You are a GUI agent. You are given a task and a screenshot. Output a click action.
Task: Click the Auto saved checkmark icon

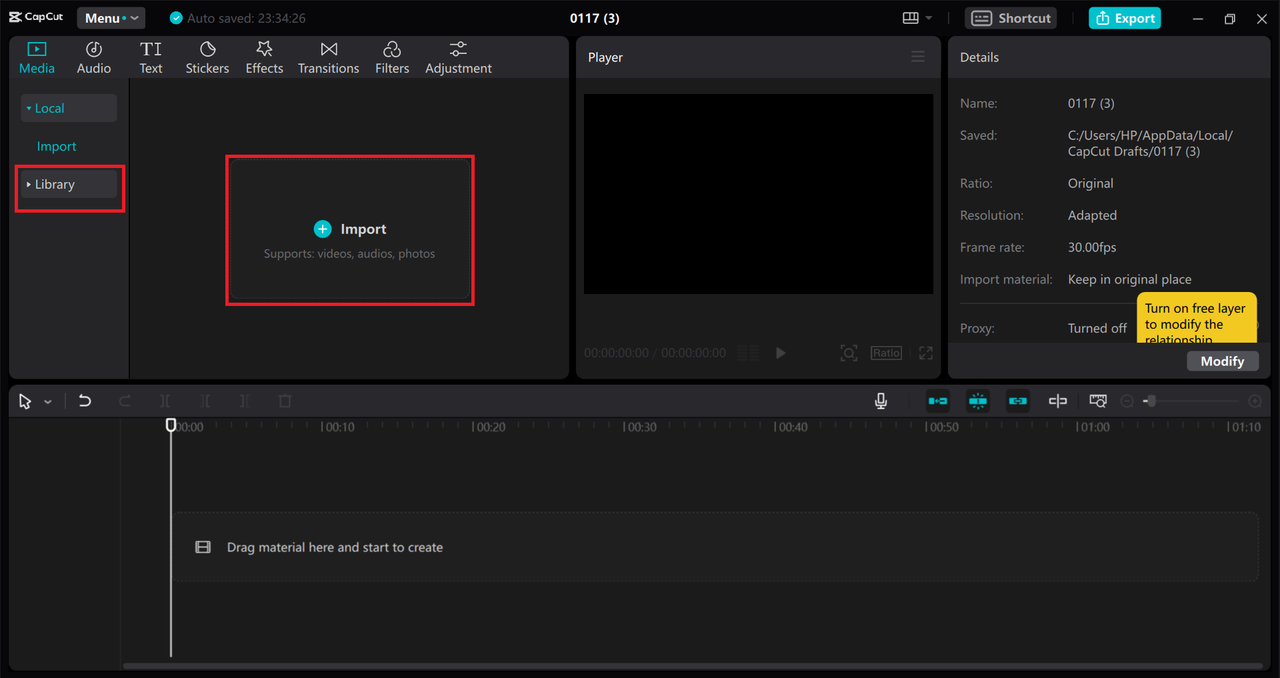(x=177, y=18)
